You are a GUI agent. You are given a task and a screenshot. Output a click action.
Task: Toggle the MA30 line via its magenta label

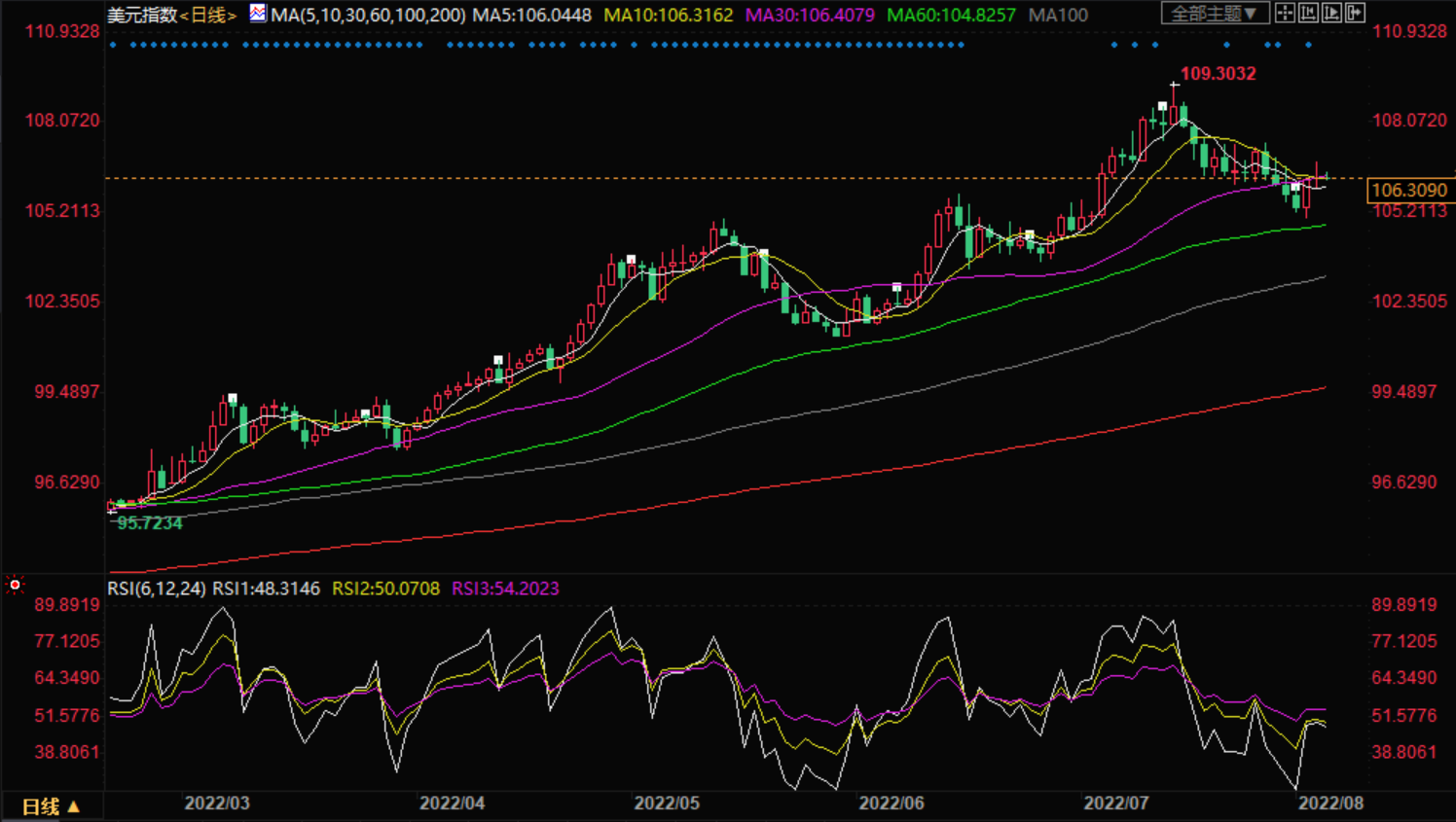(x=809, y=16)
